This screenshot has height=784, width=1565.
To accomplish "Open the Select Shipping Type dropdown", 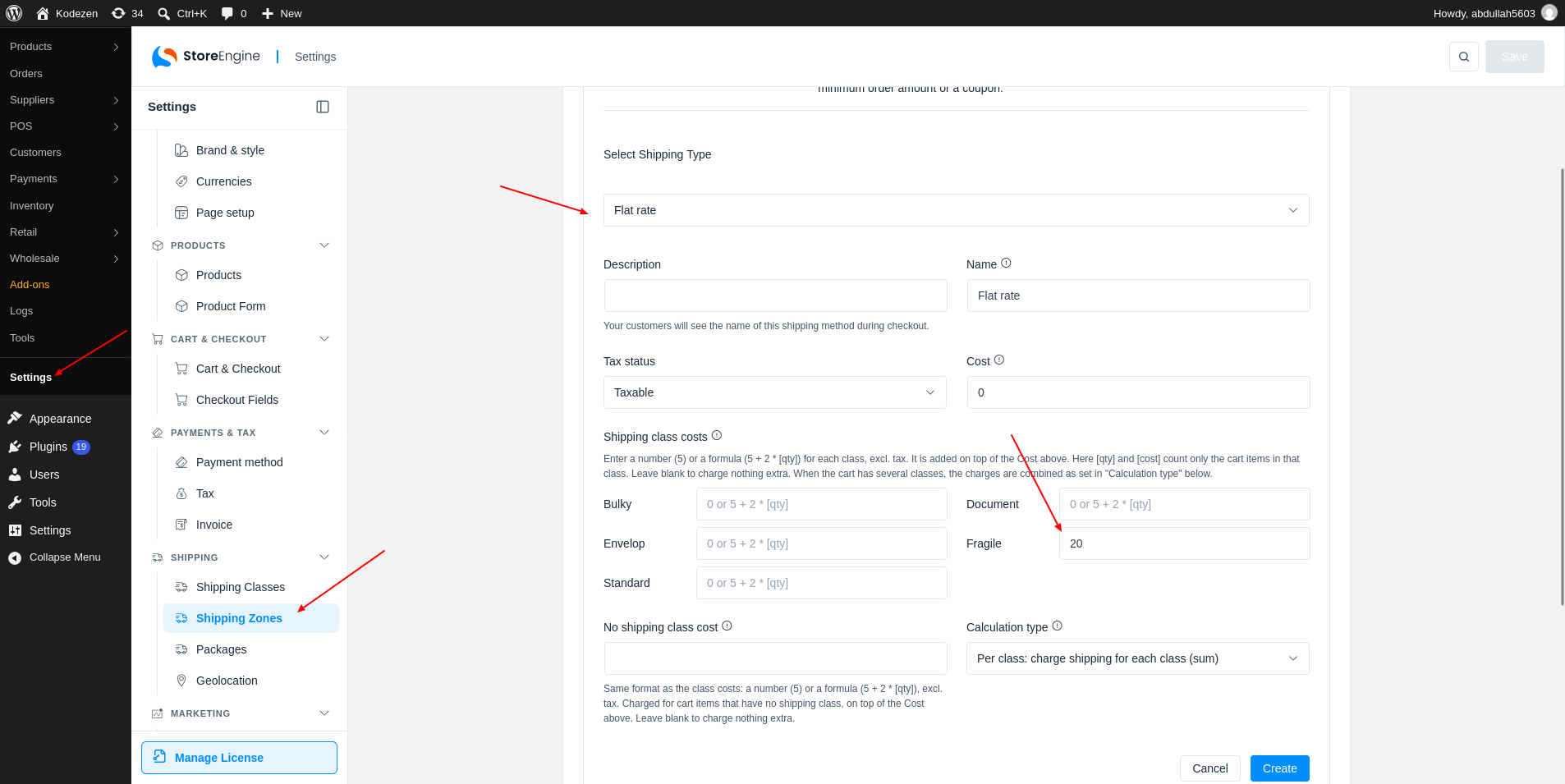I will (x=956, y=210).
